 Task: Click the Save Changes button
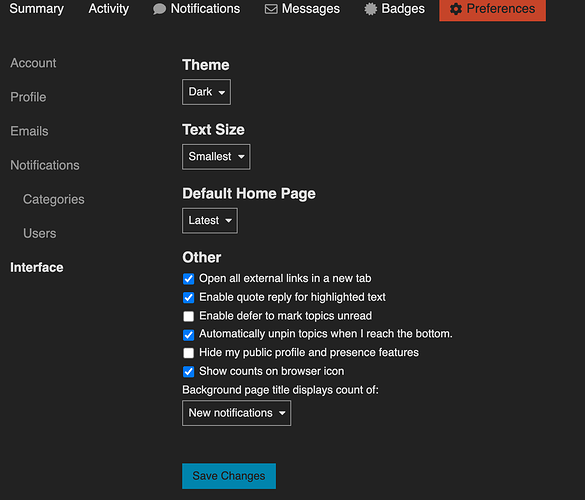tap(229, 476)
